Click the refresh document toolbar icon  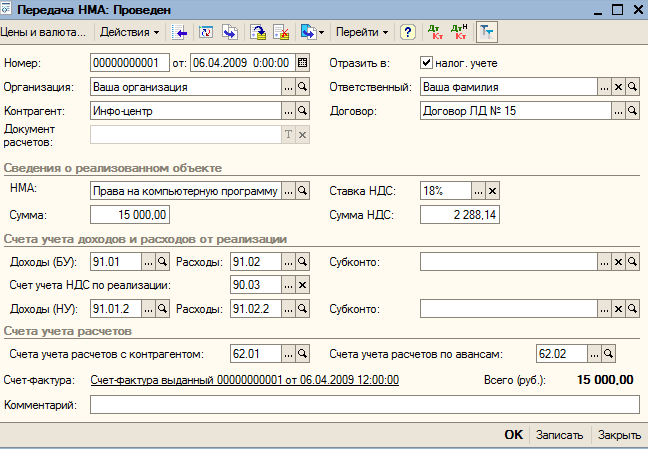click(x=205, y=32)
